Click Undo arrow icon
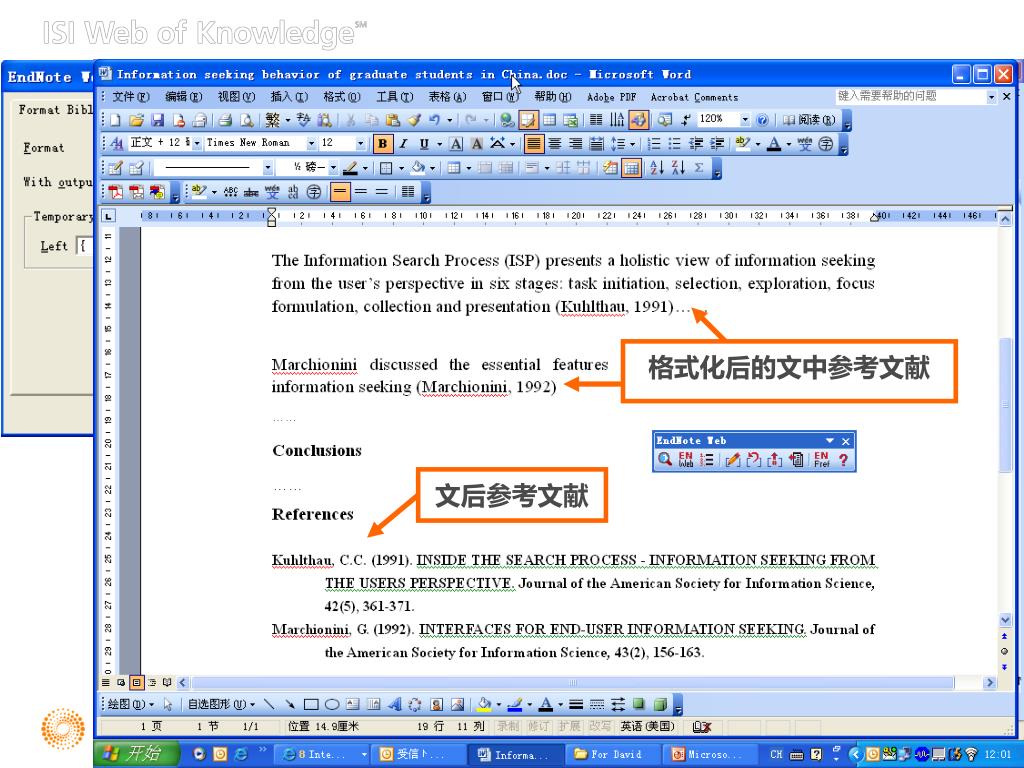1024x768 pixels. click(x=435, y=120)
